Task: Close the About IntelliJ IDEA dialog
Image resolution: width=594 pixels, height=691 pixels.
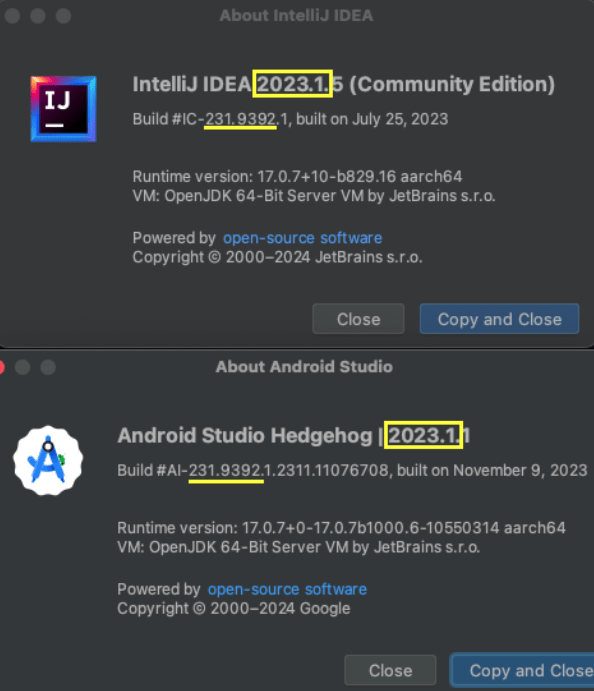Action: (x=358, y=319)
